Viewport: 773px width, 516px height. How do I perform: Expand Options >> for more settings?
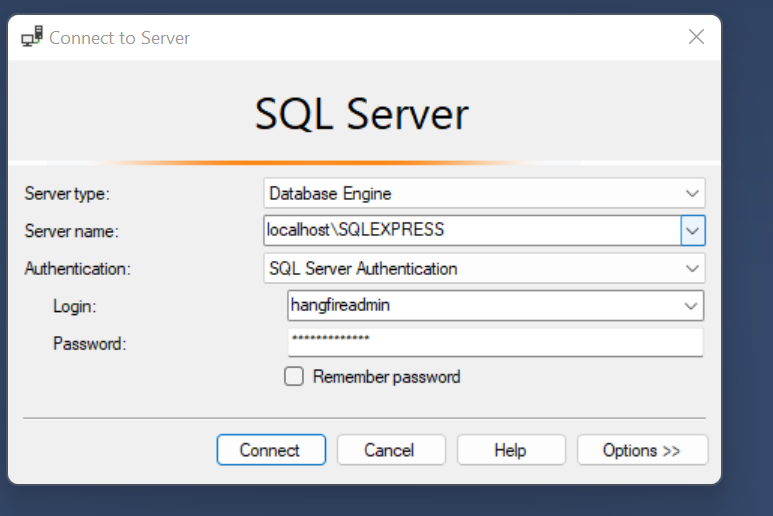coord(642,449)
